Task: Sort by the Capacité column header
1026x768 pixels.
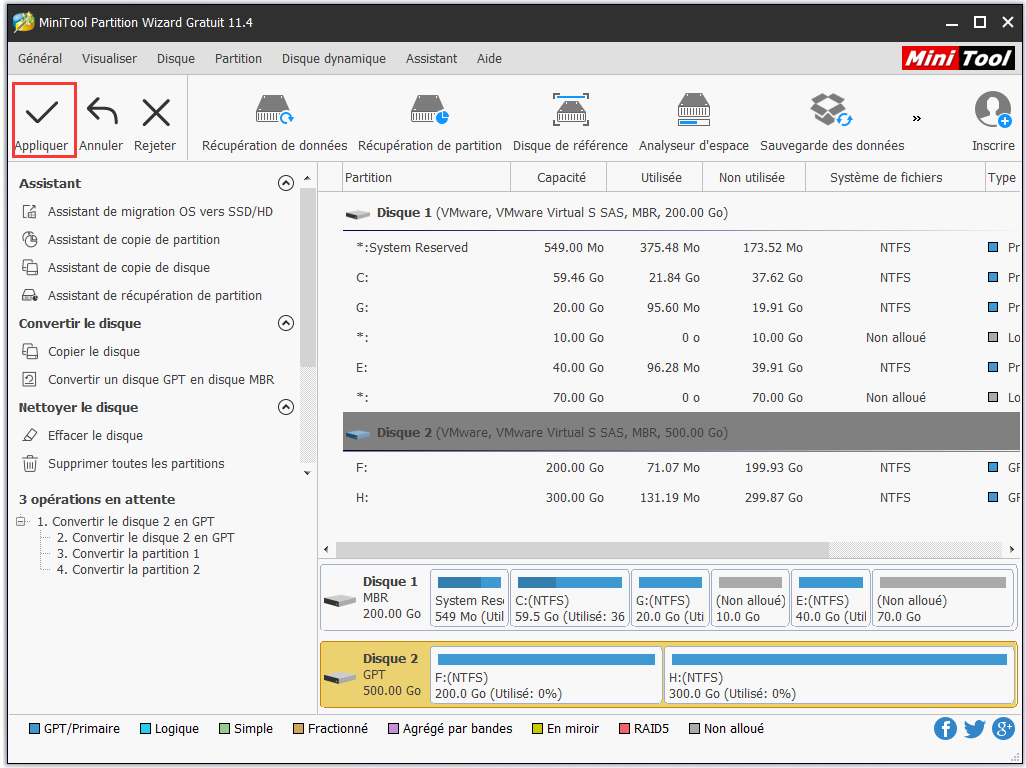Action: point(559,177)
